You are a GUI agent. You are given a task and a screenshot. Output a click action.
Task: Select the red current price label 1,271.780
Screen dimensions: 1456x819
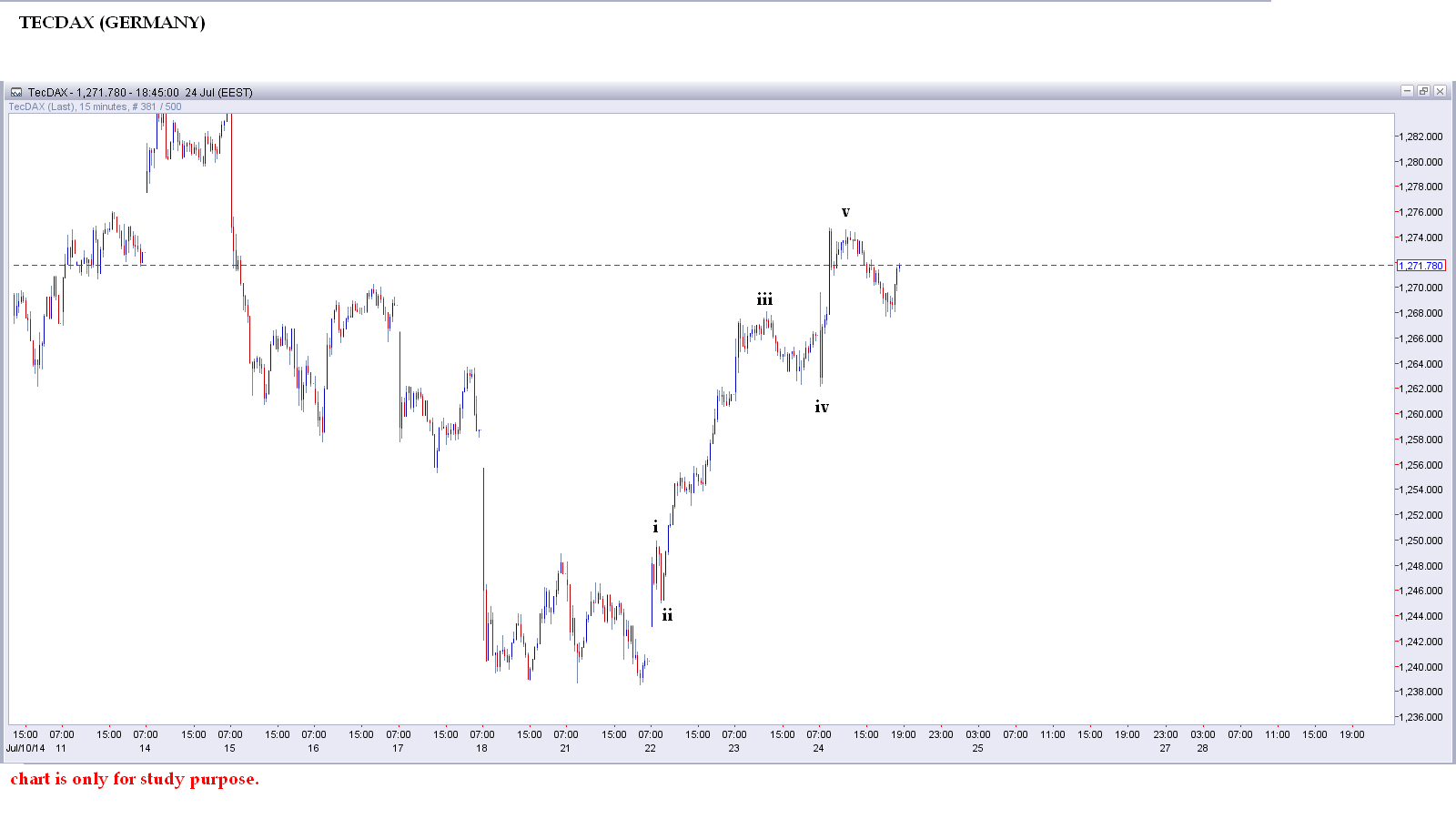point(1421,266)
